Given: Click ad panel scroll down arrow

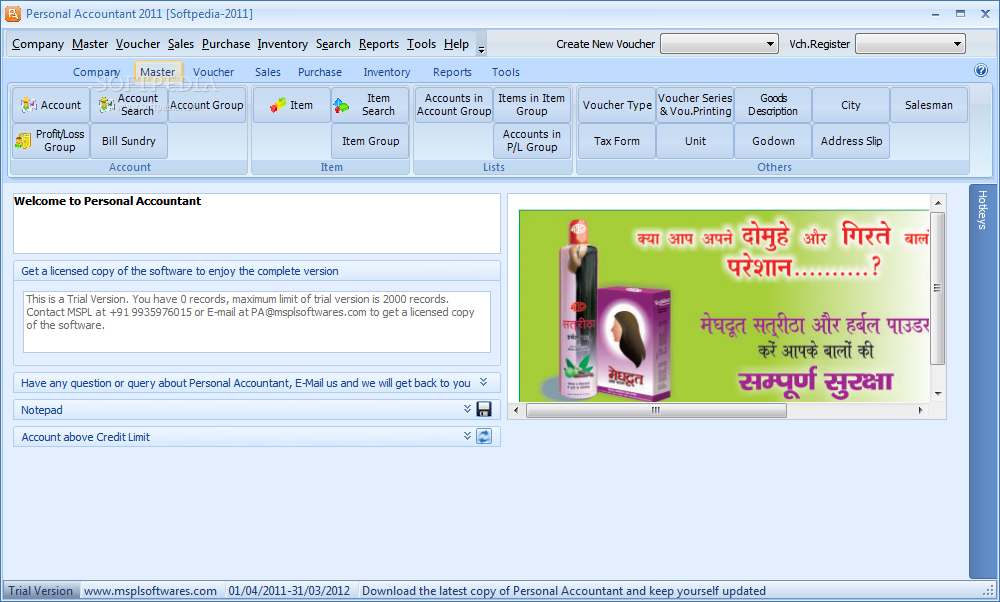Looking at the screenshot, I should tap(938, 393).
